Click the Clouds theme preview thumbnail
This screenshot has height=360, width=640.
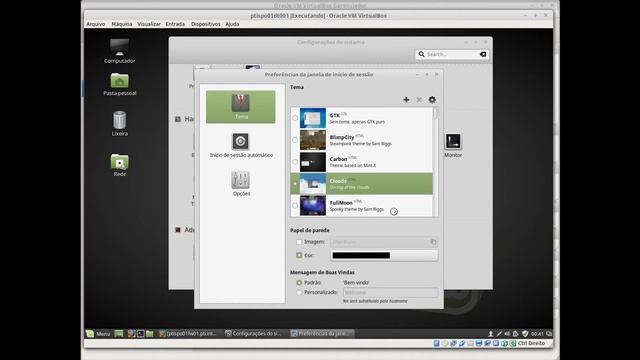pos(313,184)
